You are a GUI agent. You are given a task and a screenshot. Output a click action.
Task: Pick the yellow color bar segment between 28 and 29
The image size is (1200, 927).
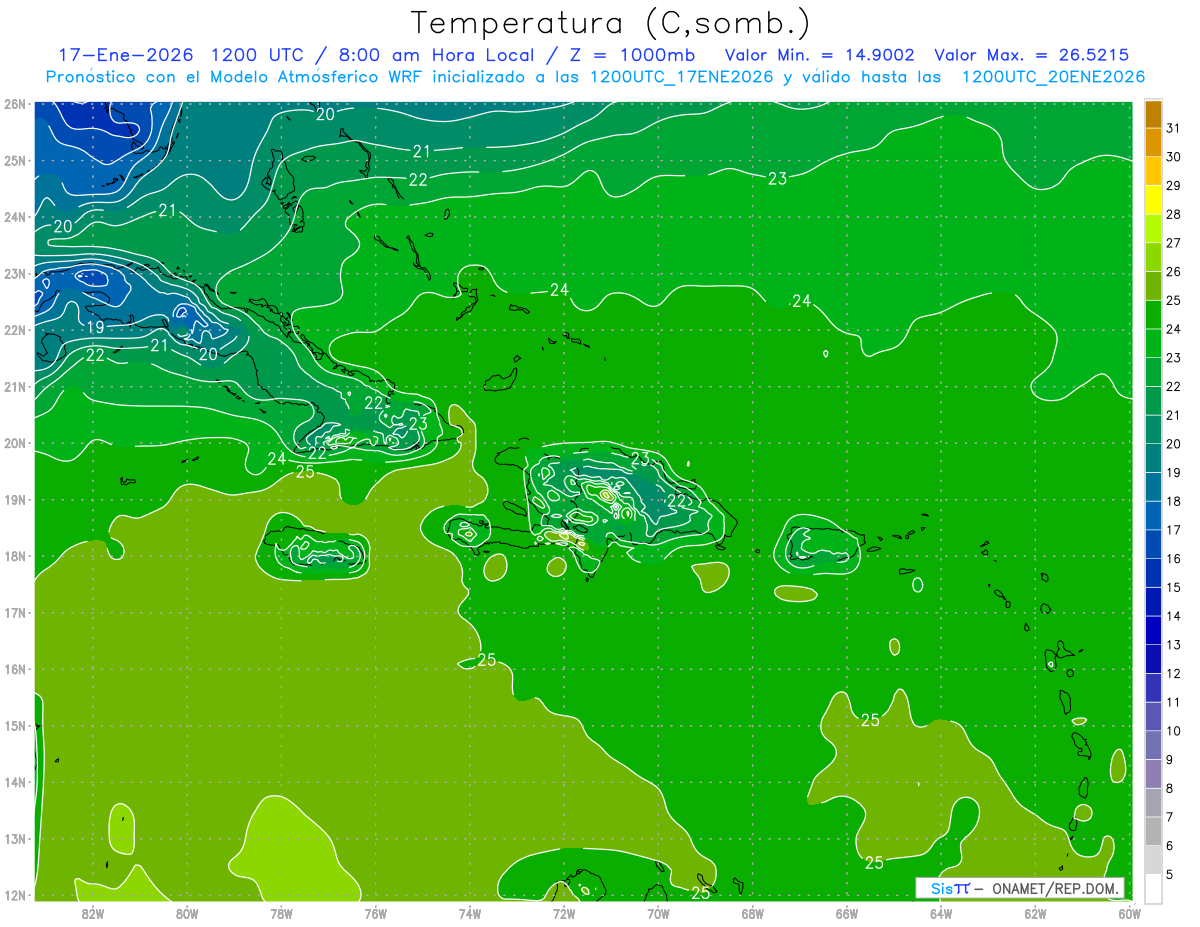pos(1153,200)
